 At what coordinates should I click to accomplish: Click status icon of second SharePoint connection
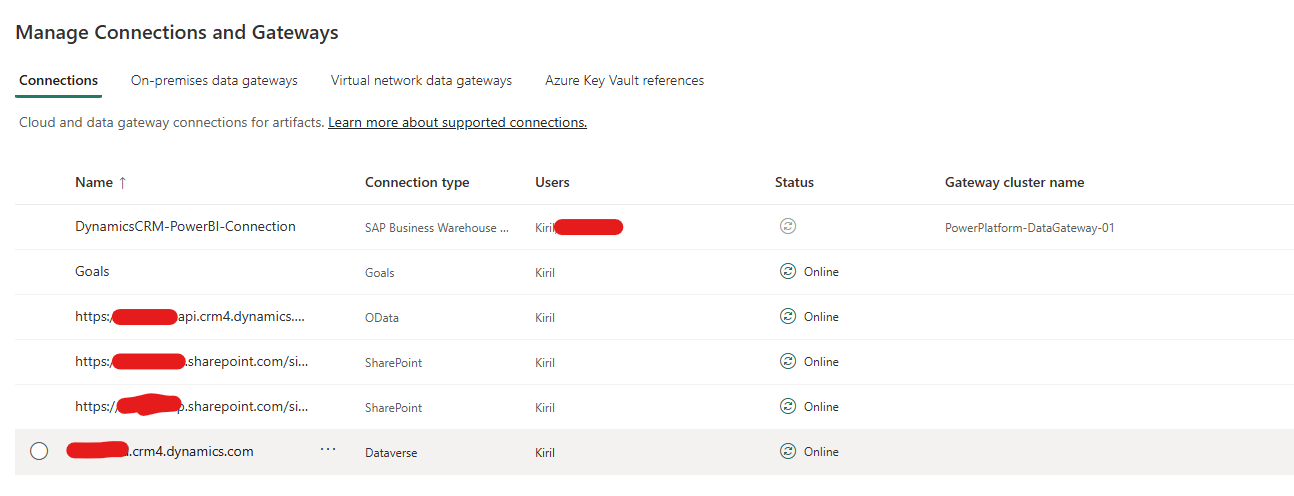pyautogui.click(x=788, y=407)
